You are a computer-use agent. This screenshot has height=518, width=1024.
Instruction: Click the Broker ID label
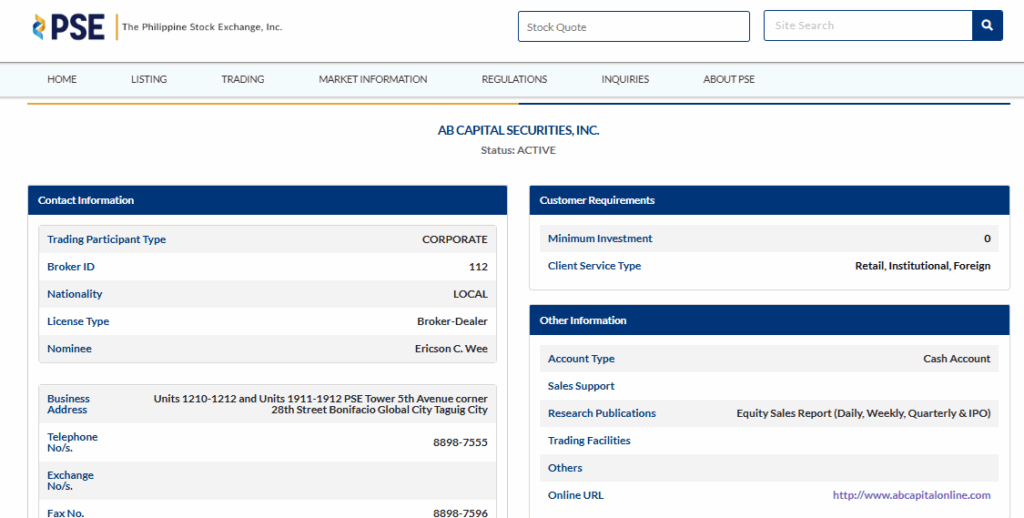pyautogui.click(x=71, y=267)
